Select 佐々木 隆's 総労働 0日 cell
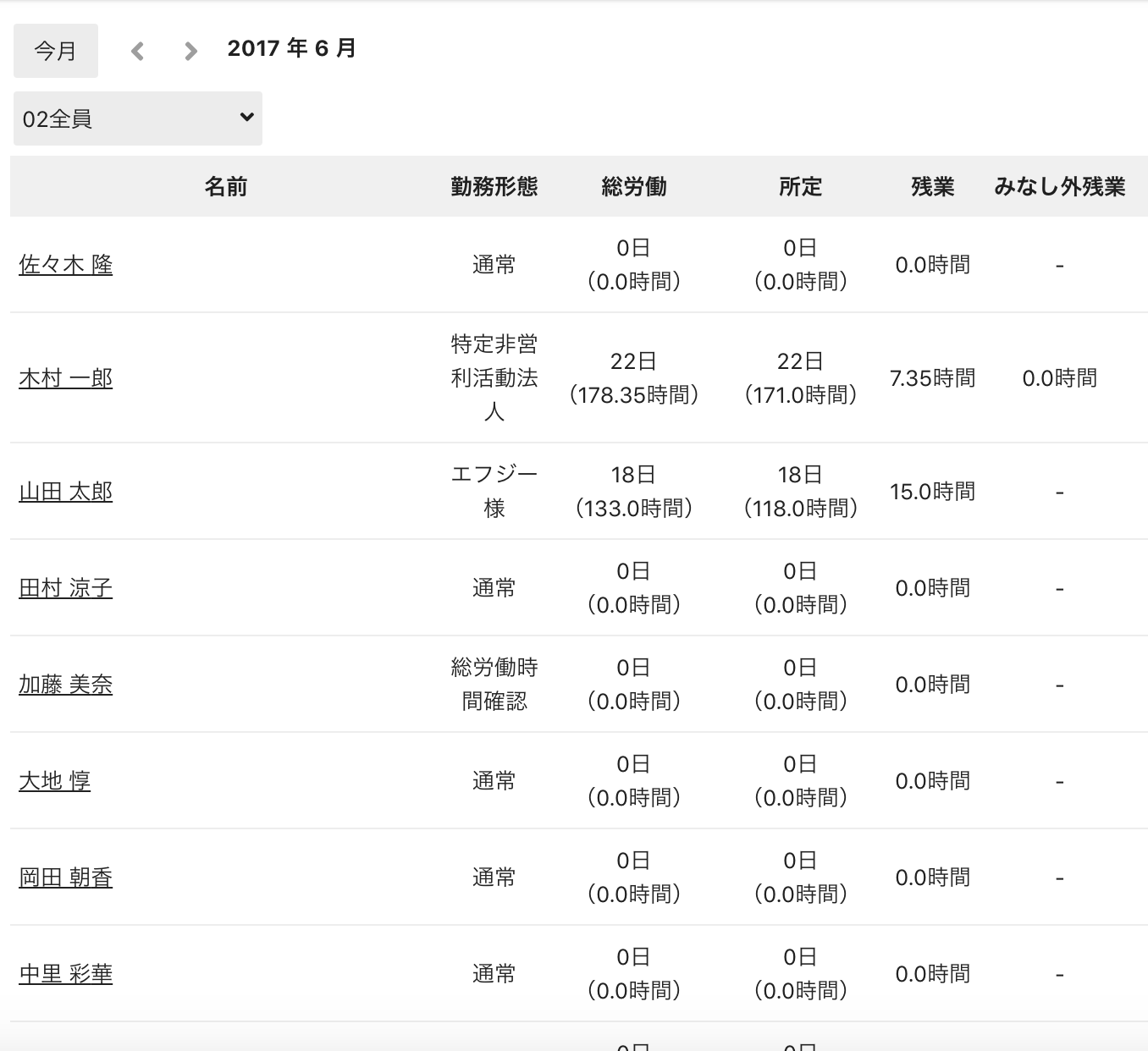 pos(634,265)
